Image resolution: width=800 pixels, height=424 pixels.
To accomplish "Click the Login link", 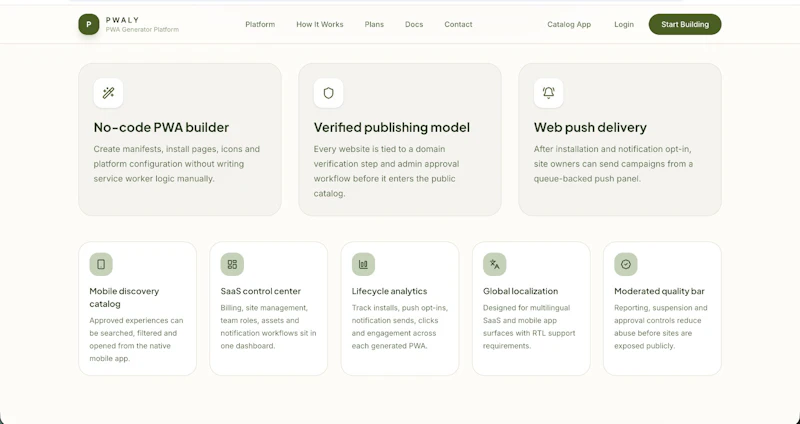I will coord(624,24).
